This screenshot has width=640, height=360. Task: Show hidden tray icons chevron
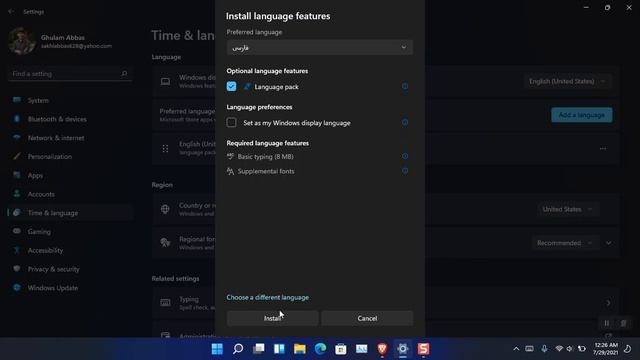coord(516,349)
